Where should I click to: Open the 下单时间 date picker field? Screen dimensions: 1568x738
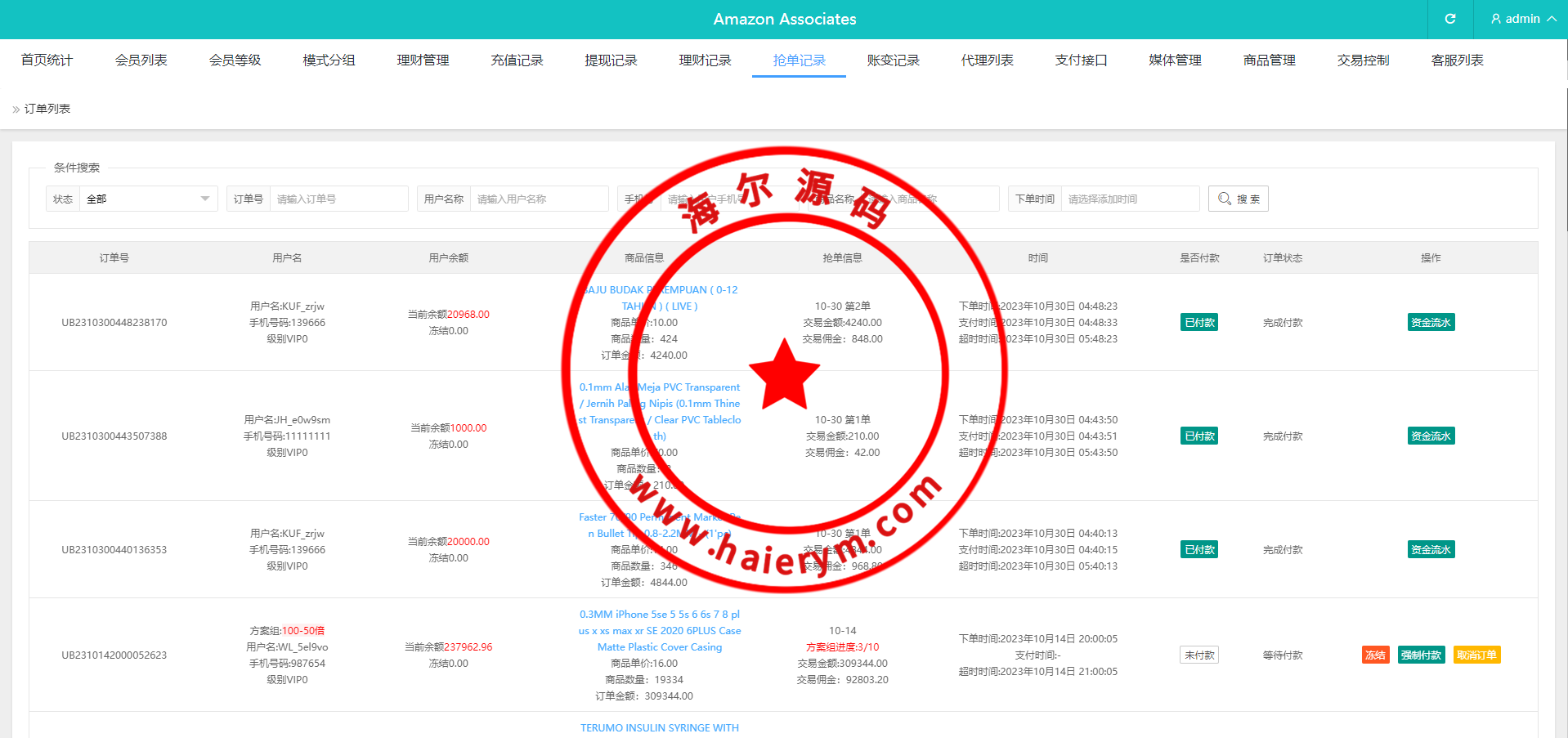[1130, 199]
